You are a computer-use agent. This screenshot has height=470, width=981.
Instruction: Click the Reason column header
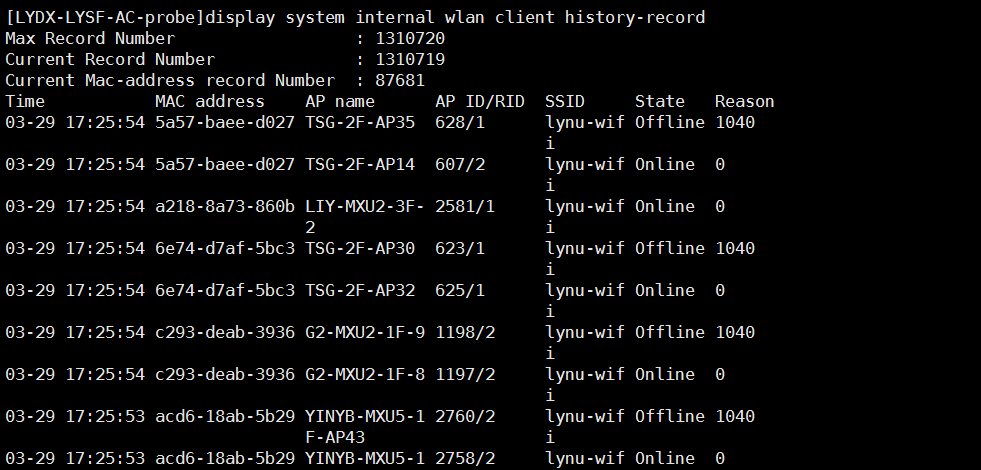(745, 101)
